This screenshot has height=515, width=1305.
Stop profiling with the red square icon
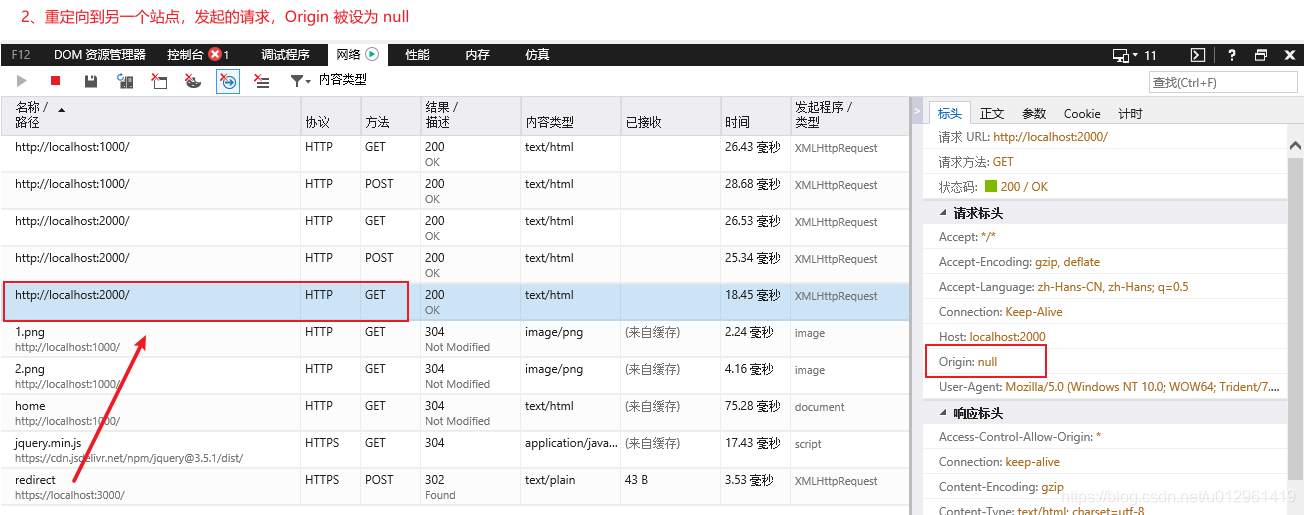click(x=56, y=81)
